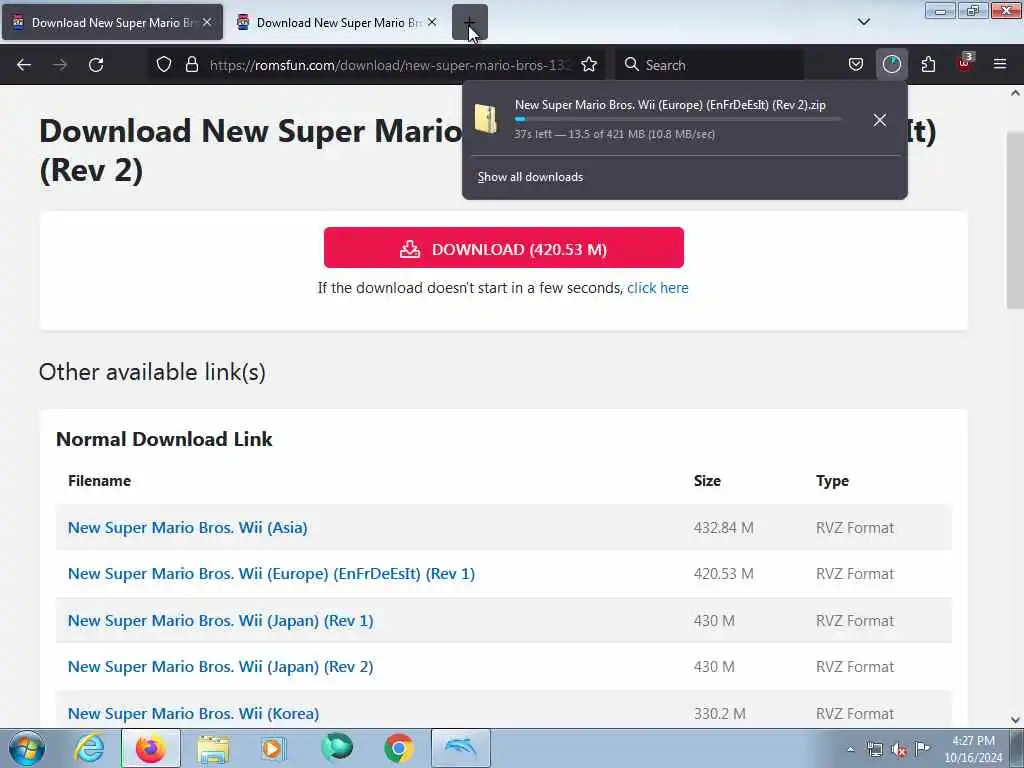Click the site security padlock icon

(191, 65)
